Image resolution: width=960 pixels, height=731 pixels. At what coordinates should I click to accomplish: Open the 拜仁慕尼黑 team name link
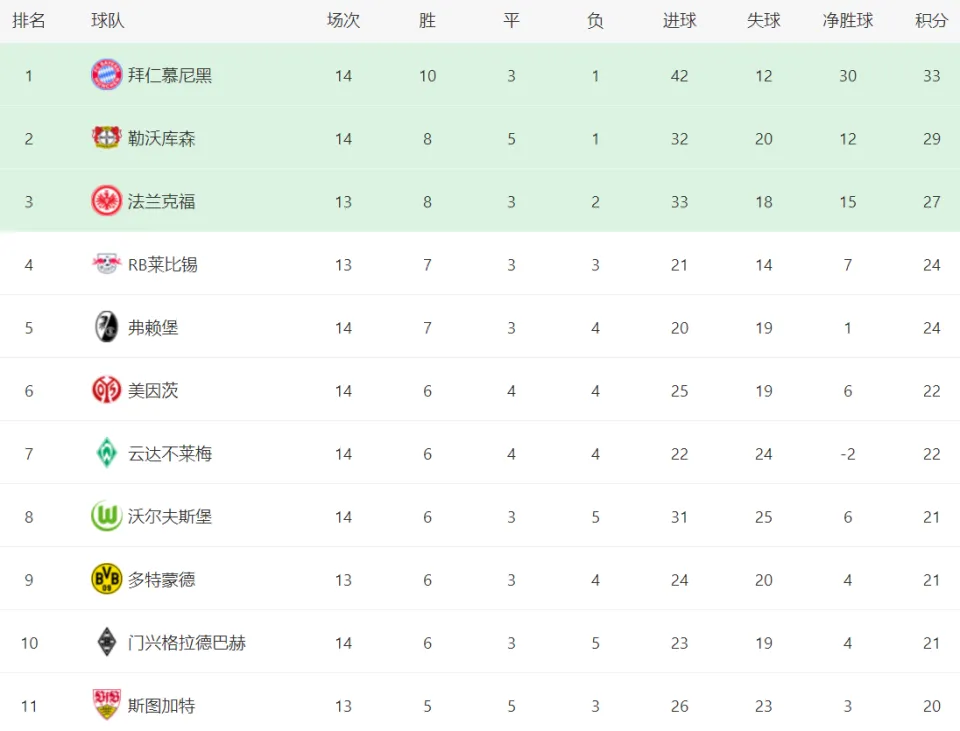click(x=170, y=75)
